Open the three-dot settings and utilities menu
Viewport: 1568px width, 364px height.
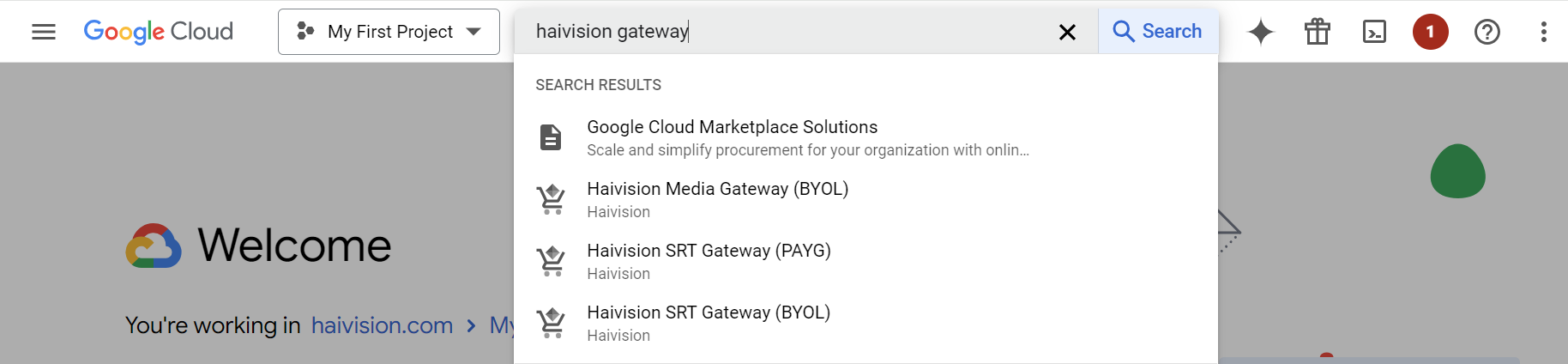(x=1543, y=32)
